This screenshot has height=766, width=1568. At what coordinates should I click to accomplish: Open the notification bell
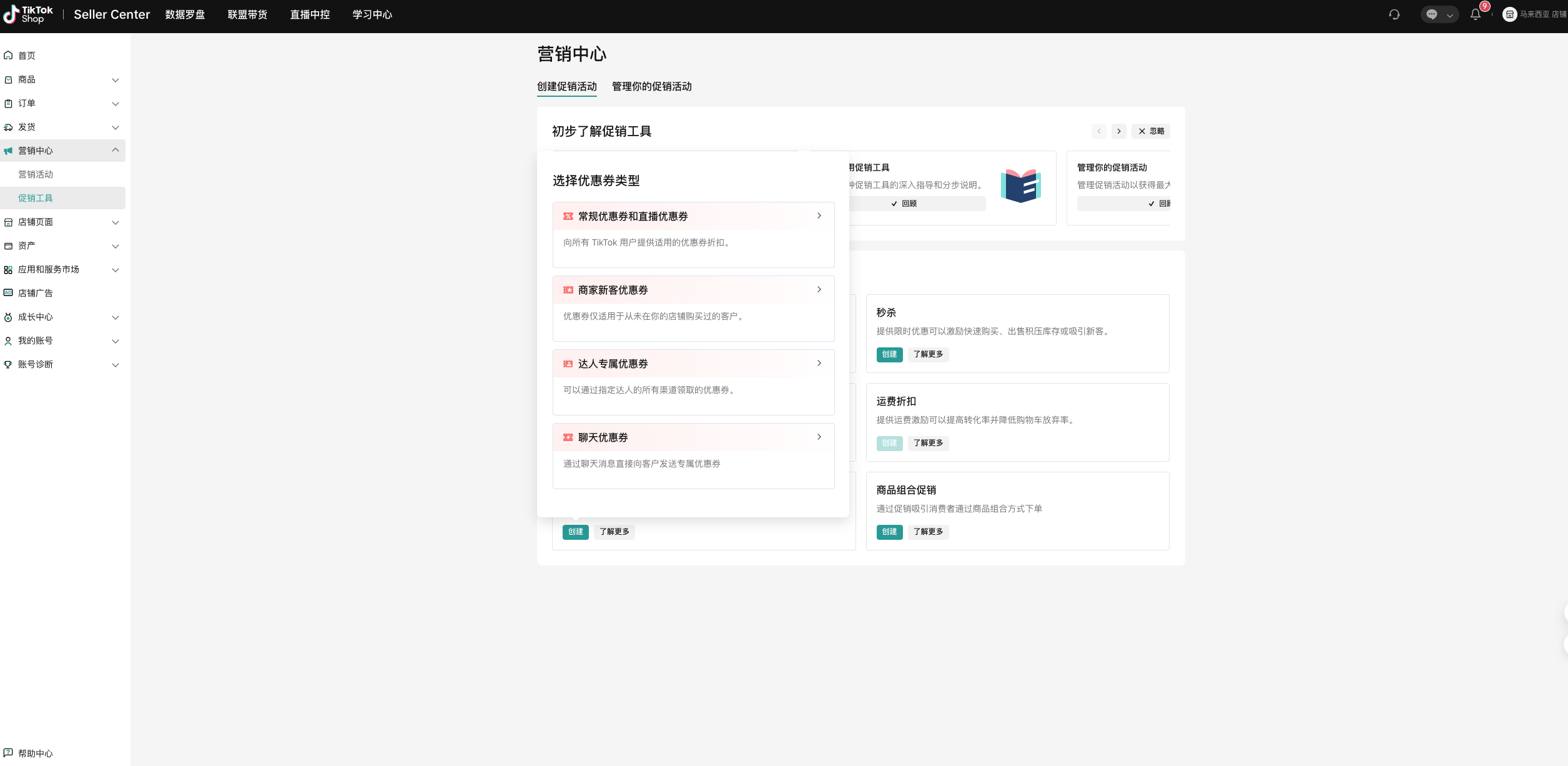pyautogui.click(x=1476, y=14)
